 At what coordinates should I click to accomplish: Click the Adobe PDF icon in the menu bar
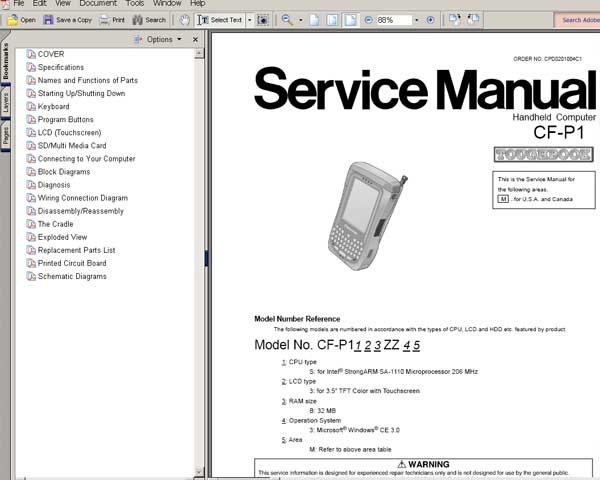click(5, 4)
